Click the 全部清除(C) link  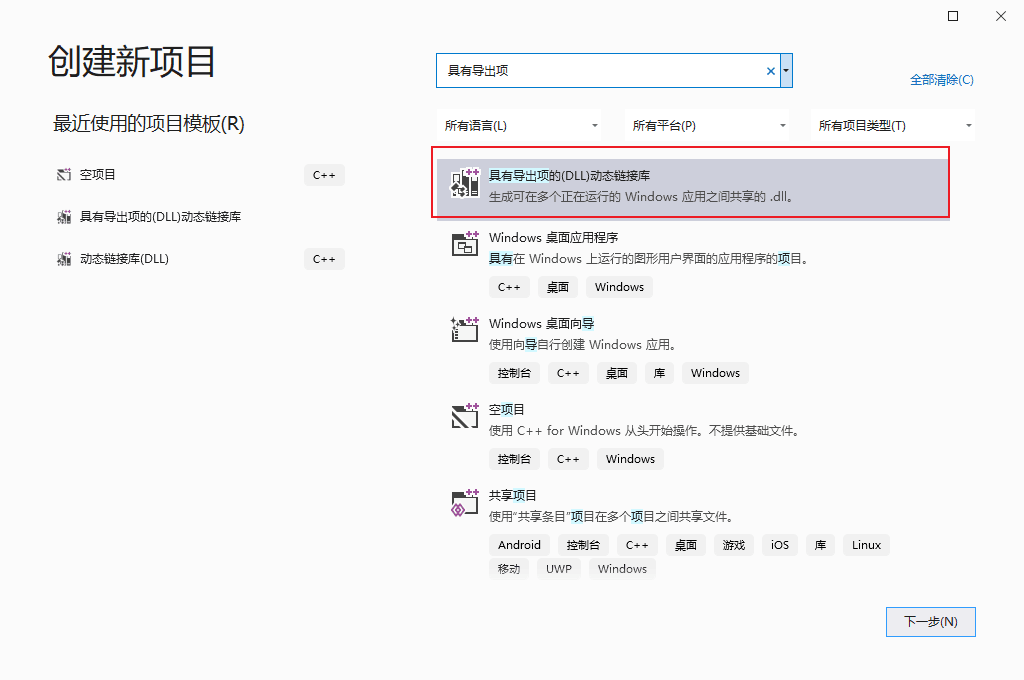point(941,79)
